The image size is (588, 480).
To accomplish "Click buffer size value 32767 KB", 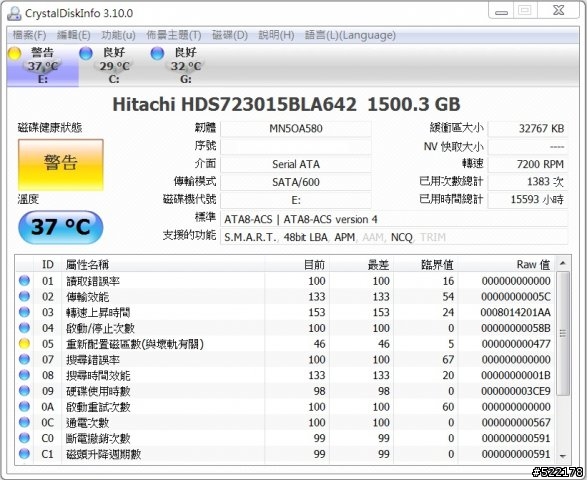I will (528, 129).
